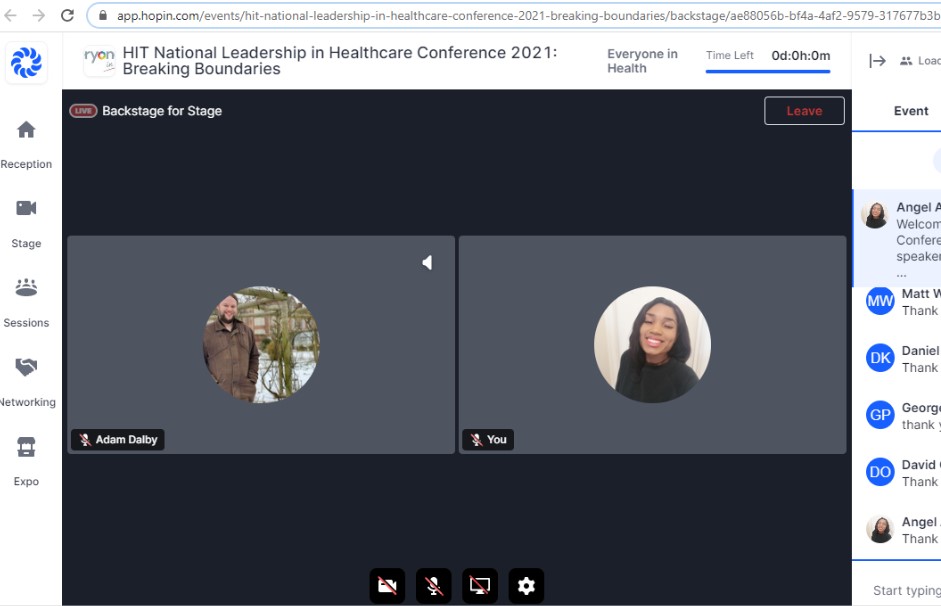
Task: Select your own profile picture tile
Action: (x=652, y=344)
